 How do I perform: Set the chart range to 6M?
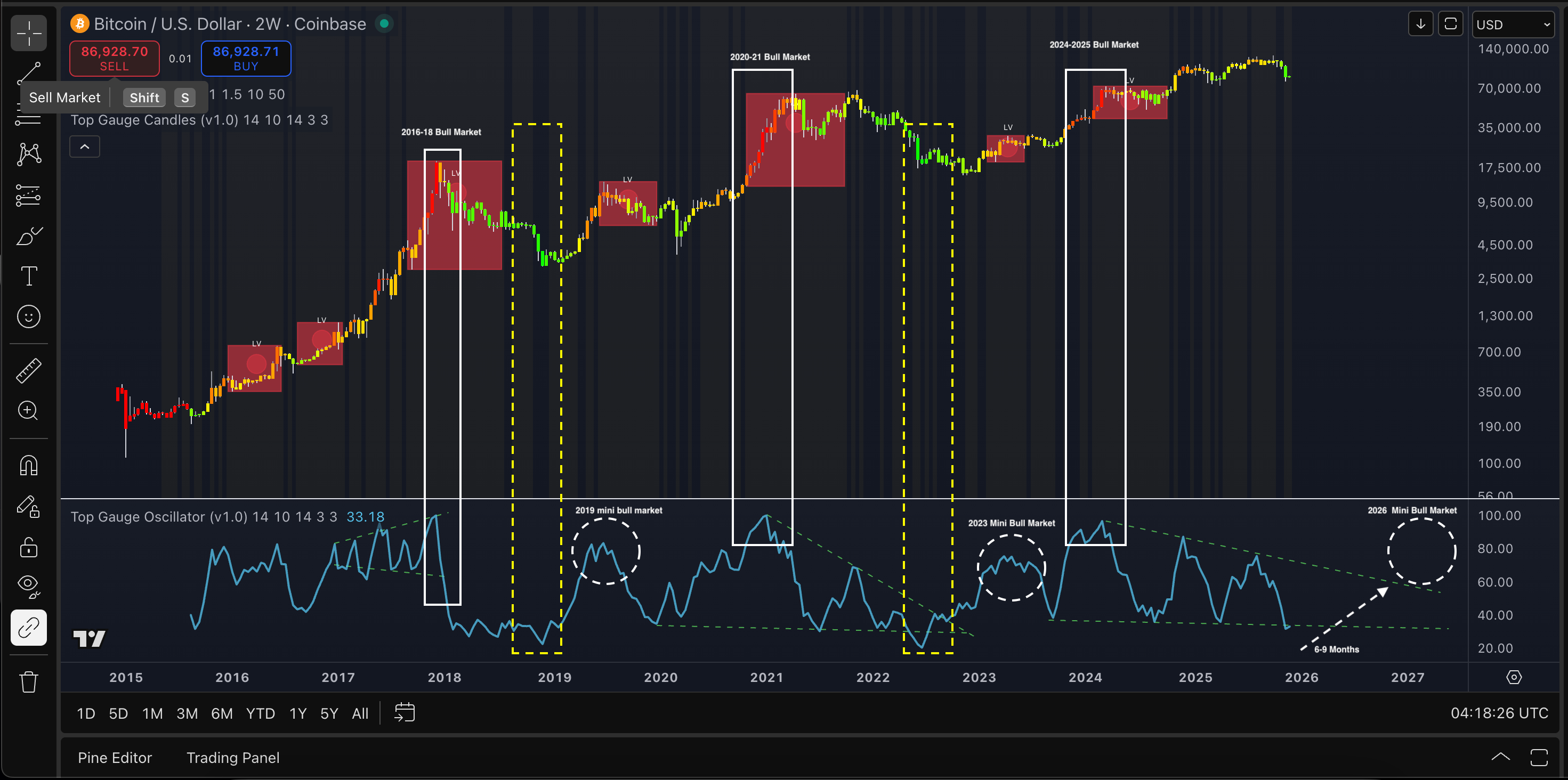point(222,713)
